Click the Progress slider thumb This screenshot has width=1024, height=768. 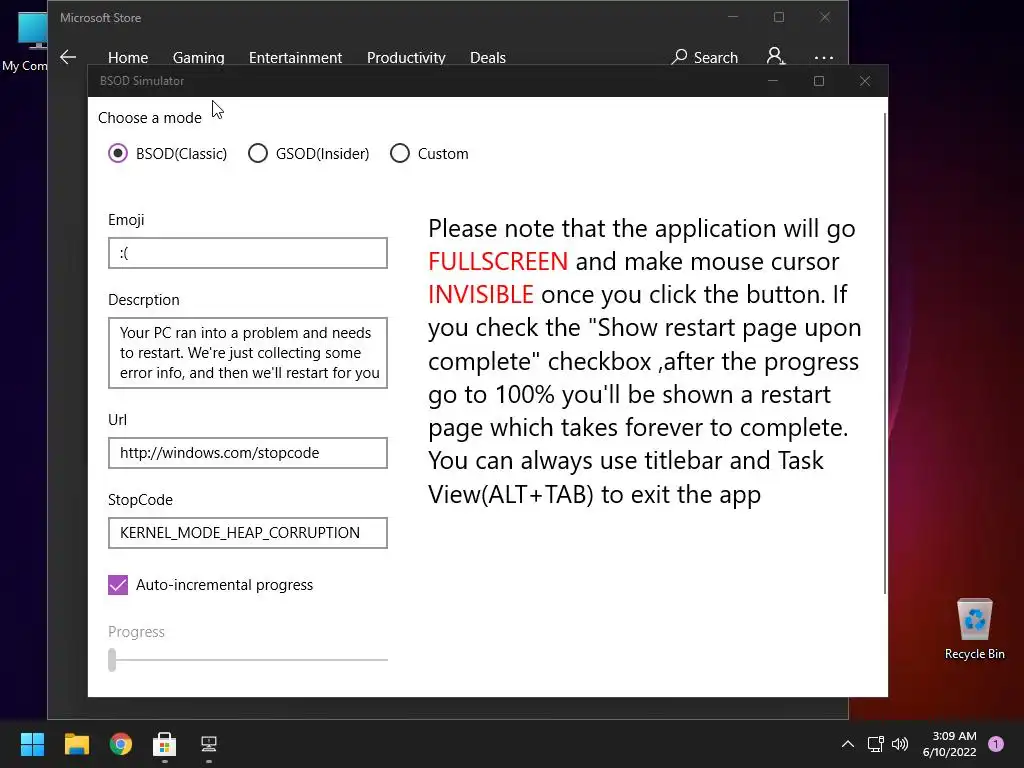[112, 660]
